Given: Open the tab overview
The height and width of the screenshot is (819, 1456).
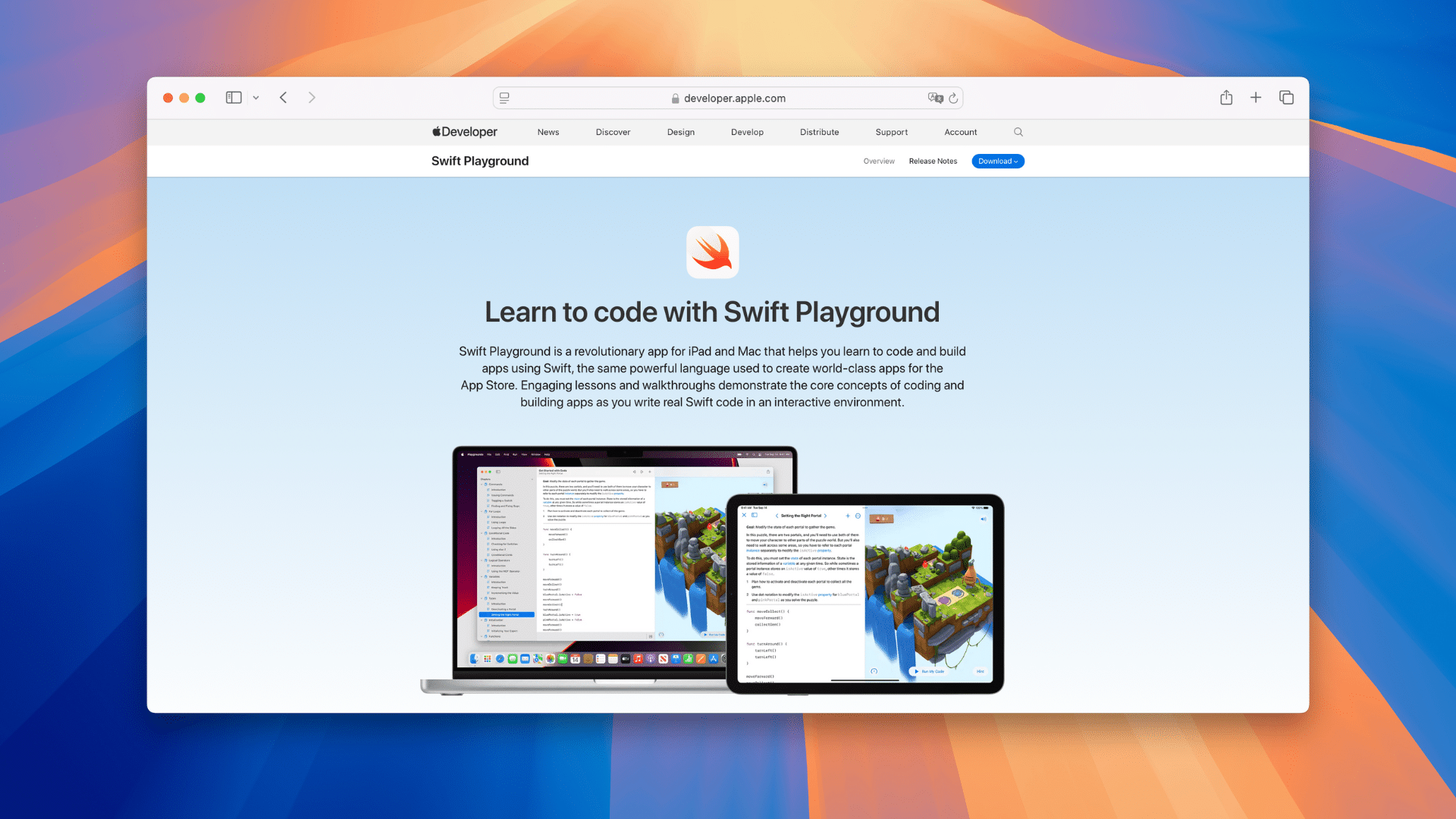Looking at the screenshot, I should pyautogui.click(x=1287, y=98).
